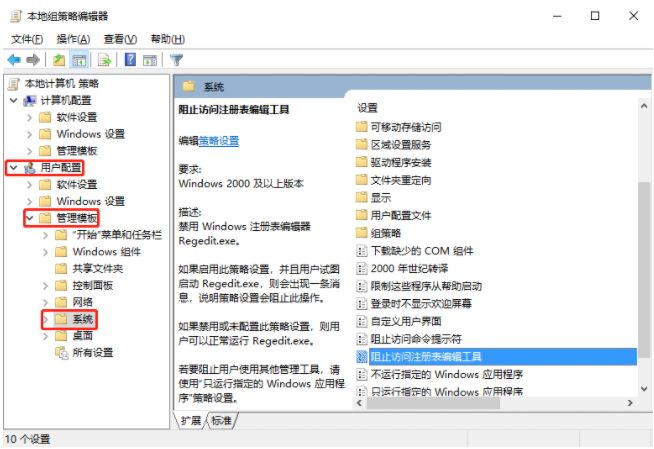The image size is (654, 449).
Task: Collapse the 计算机配置 tree node
Action: pos(12,100)
